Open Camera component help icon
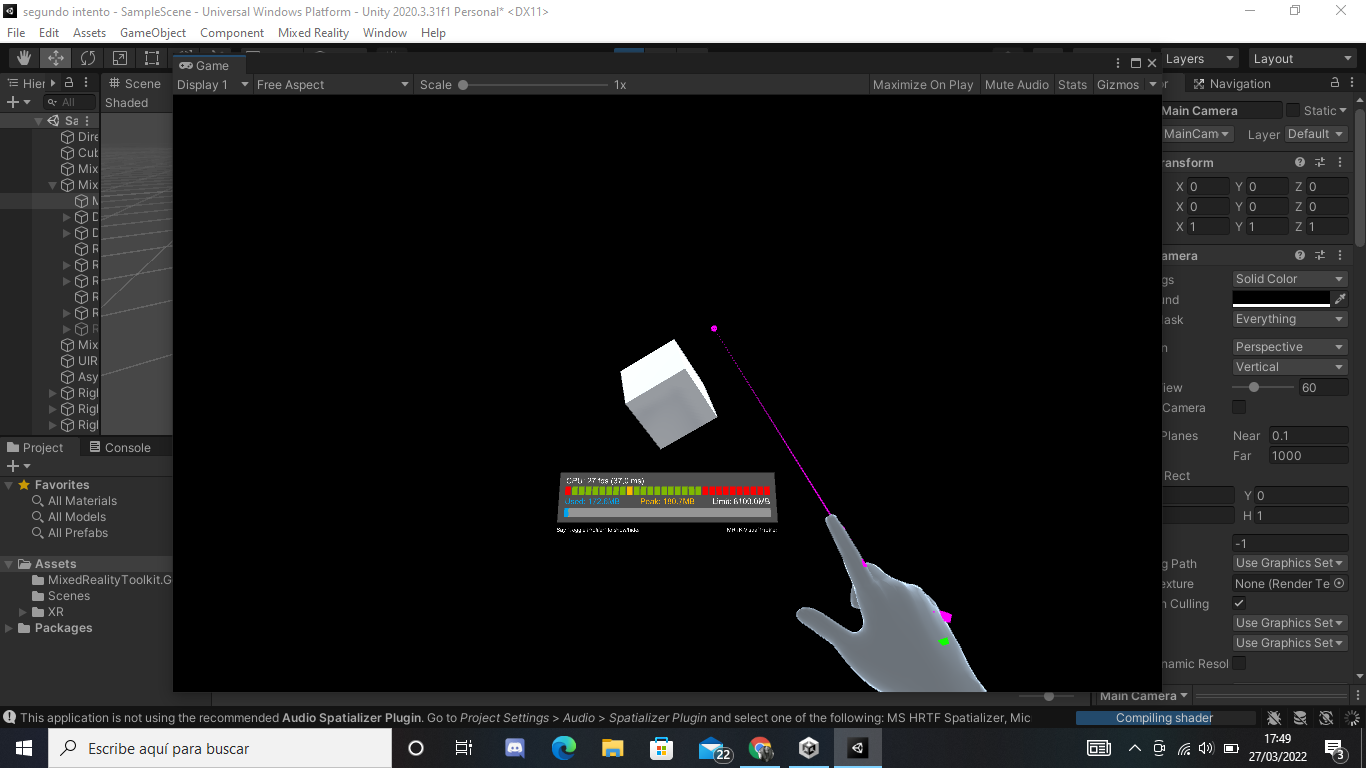The width and height of the screenshot is (1366, 768). (x=1300, y=256)
